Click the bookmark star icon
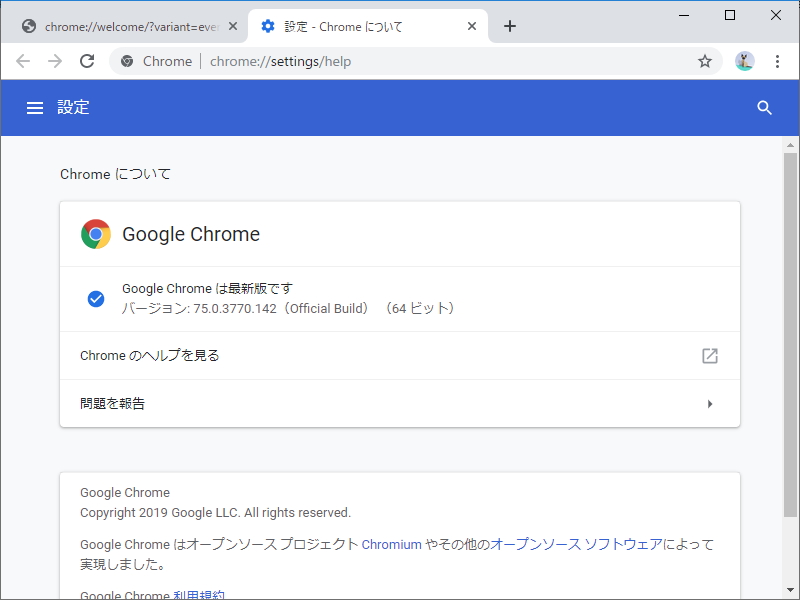The height and width of the screenshot is (600, 800). [x=706, y=61]
